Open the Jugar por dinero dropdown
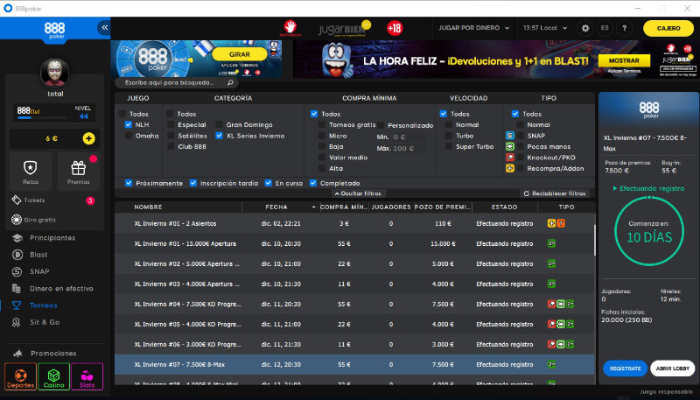The image size is (700, 400). click(x=474, y=28)
